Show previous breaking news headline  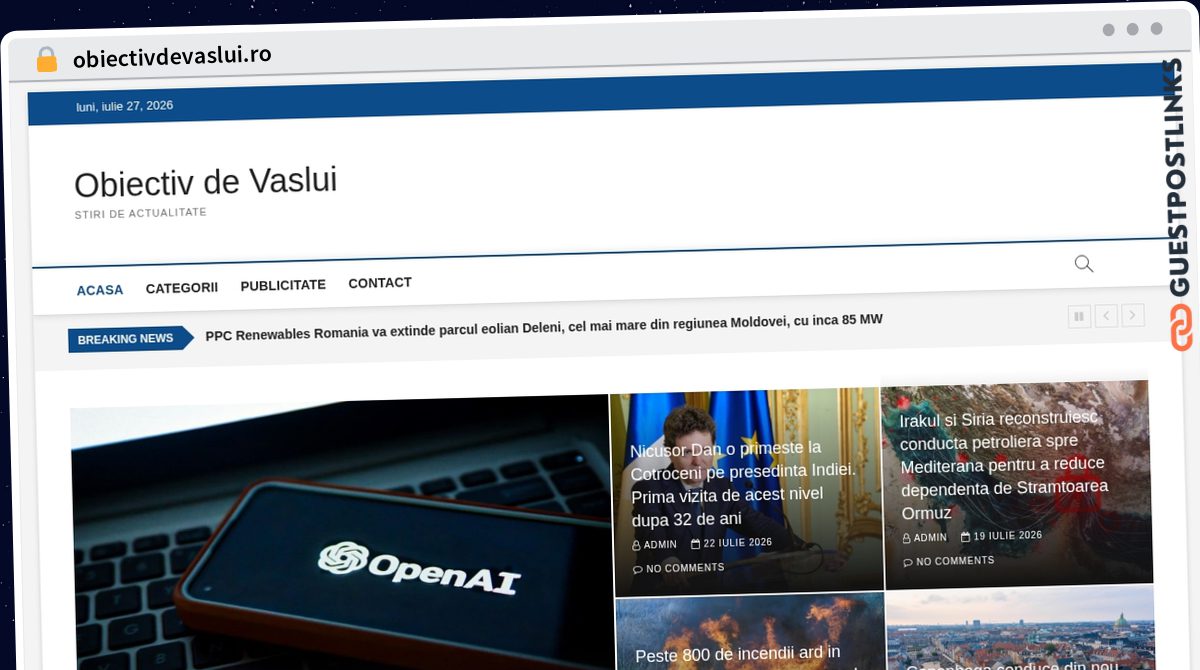point(1106,316)
